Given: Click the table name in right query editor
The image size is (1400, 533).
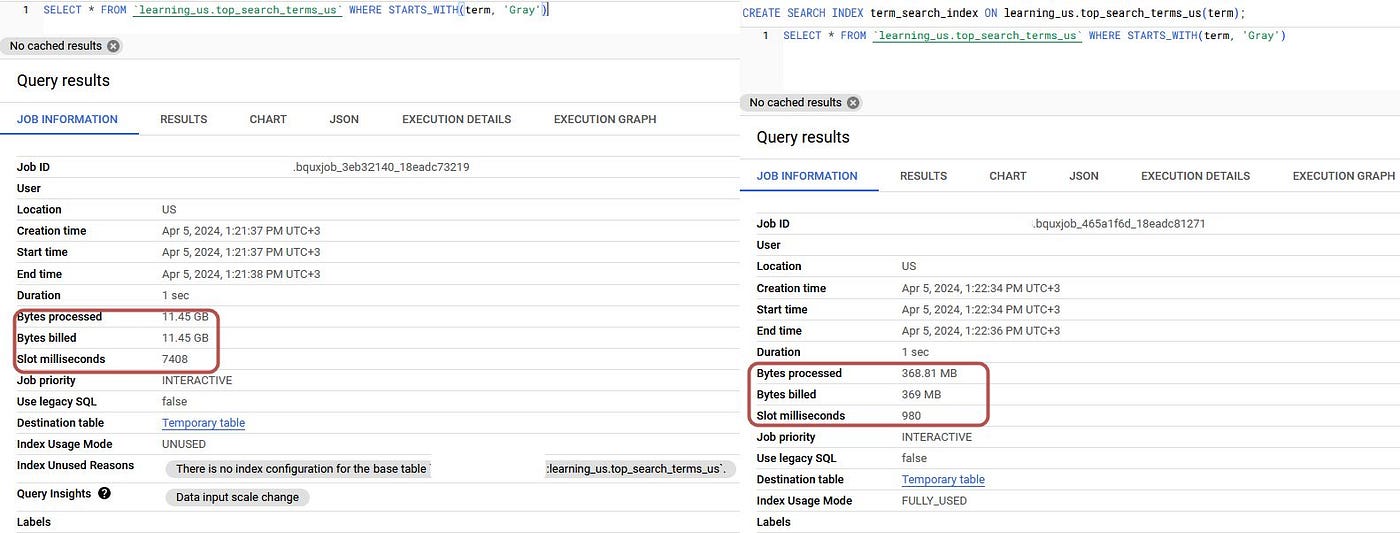Looking at the screenshot, I should coord(977,36).
